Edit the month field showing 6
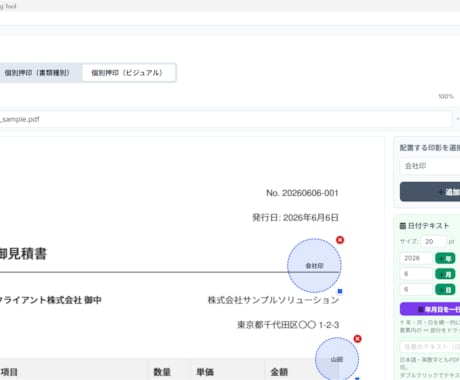This screenshot has height=380, width=460. coord(416,274)
